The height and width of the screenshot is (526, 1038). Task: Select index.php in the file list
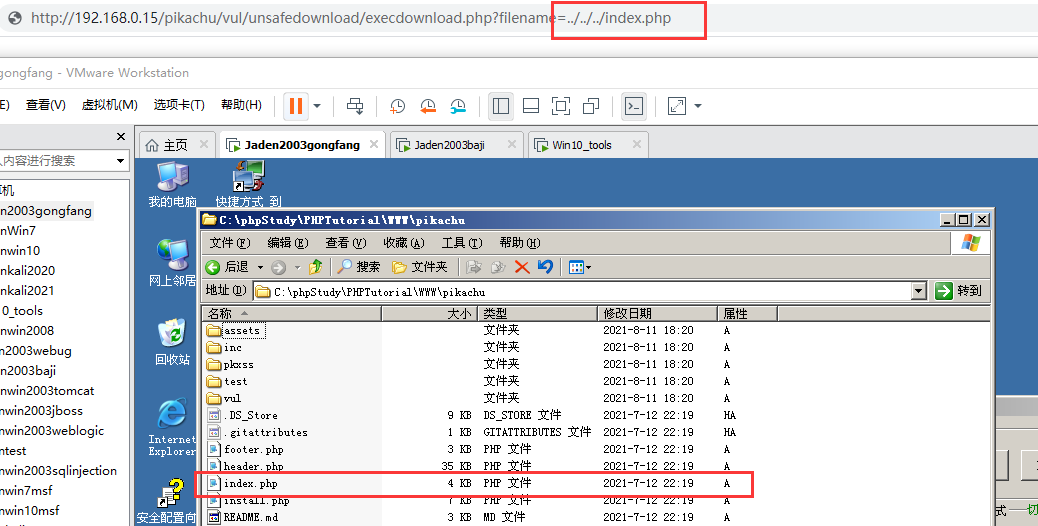pos(252,484)
